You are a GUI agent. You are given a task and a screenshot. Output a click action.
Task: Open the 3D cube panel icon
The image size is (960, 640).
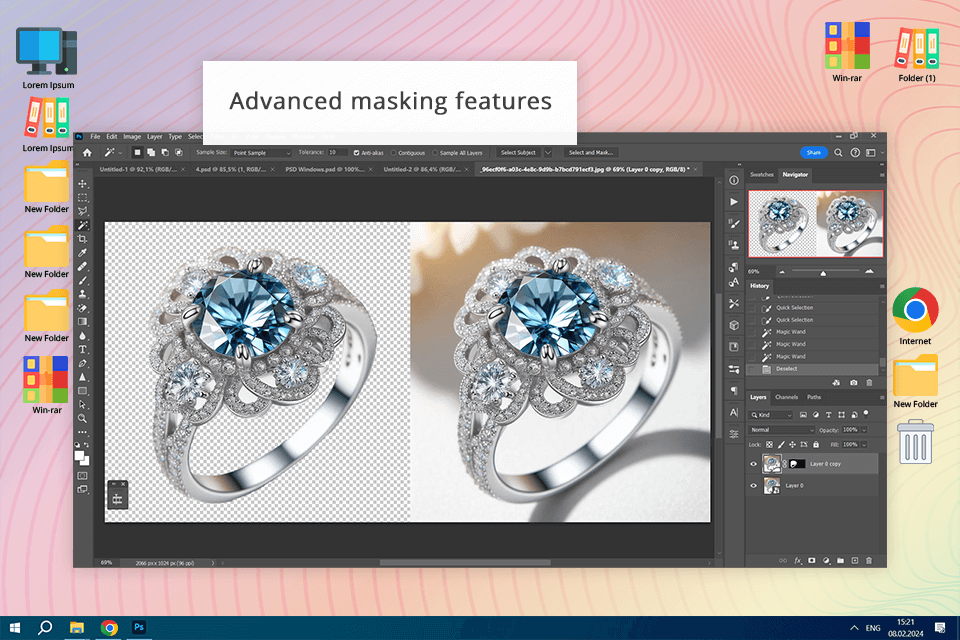[x=733, y=325]
